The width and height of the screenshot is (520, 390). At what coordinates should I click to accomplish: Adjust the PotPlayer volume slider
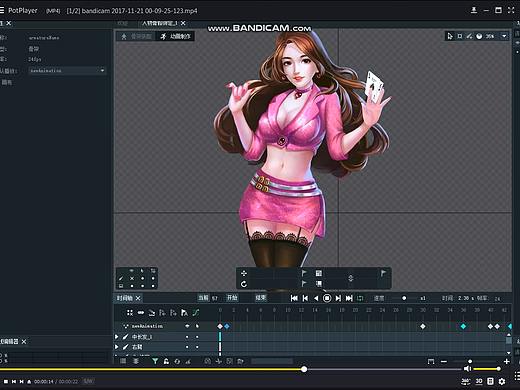(x=487, y=369)
